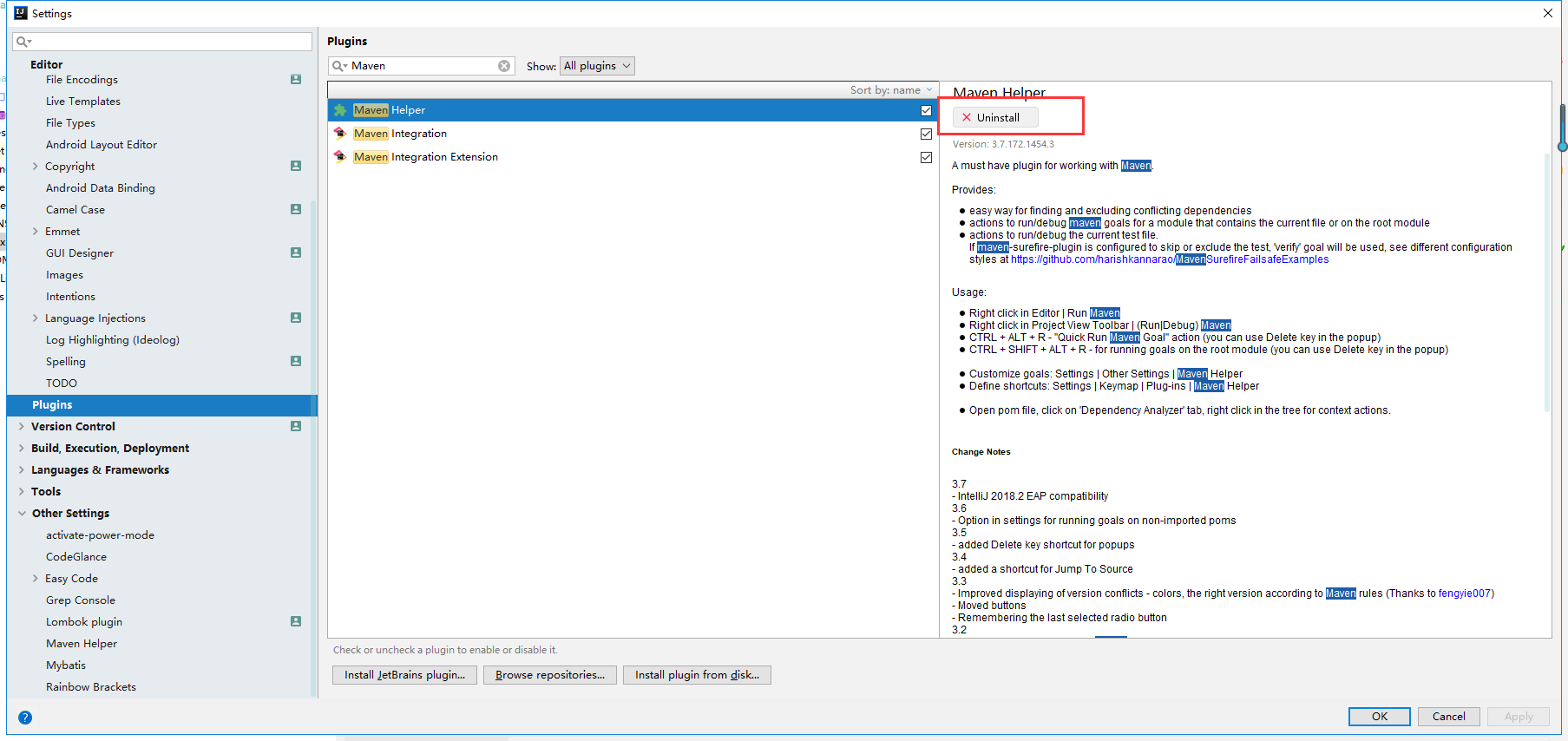Click the Maven Integration Extension plugin icon
The height and width of the screenshot is (741, 1568).
(x=340, y=157)
